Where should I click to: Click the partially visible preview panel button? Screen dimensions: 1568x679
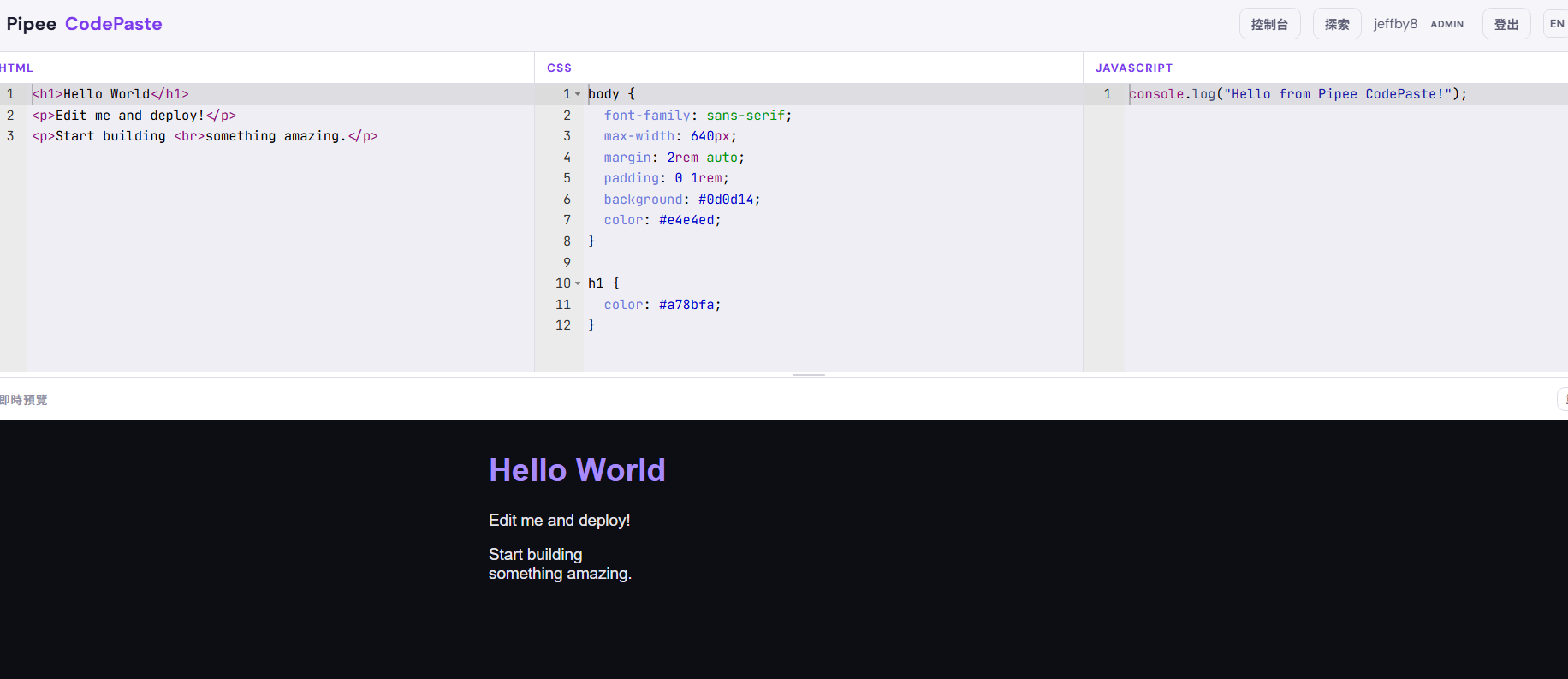pos(1563,399)
